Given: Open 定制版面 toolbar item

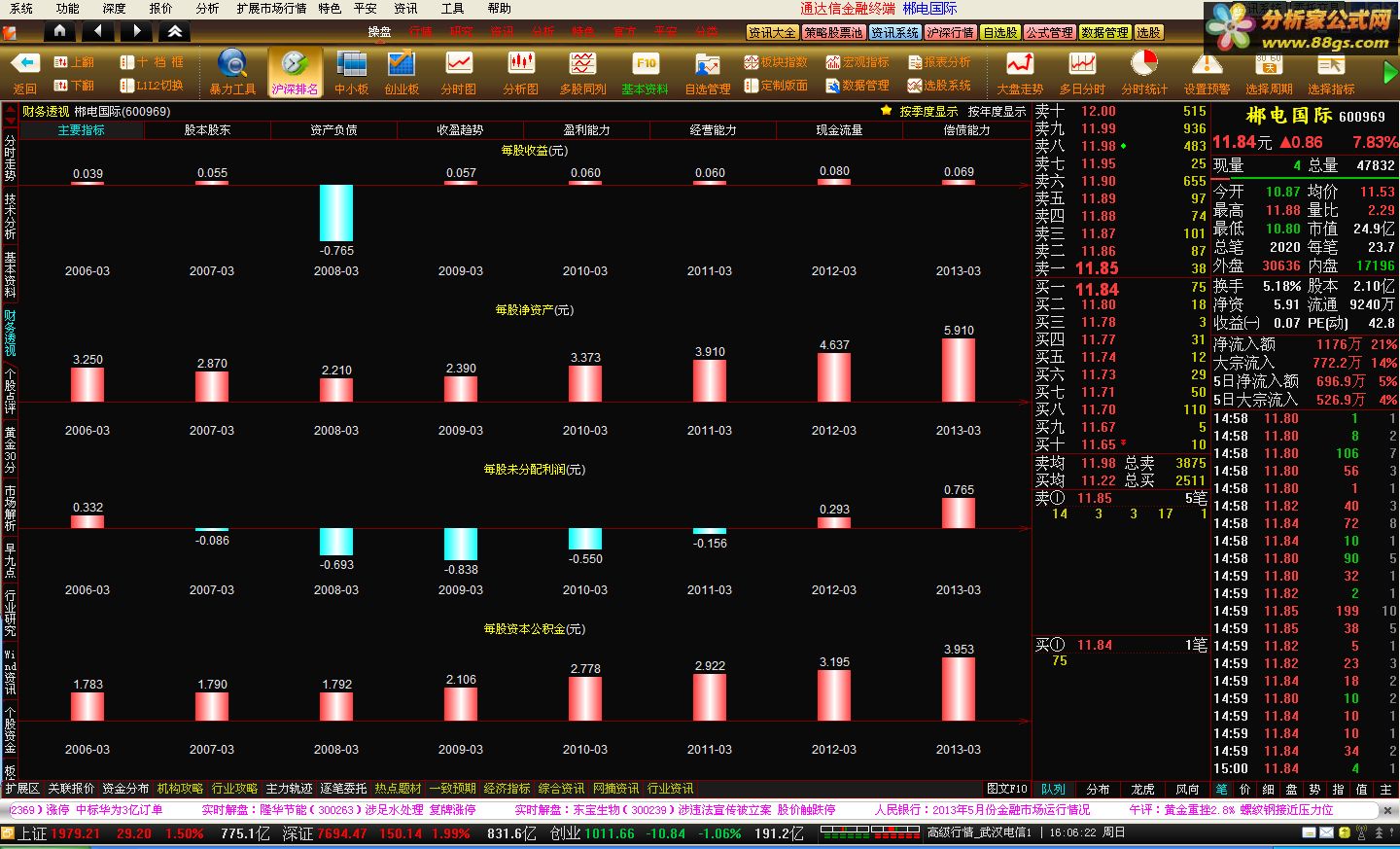Looking at the screenshot, I should 776,86.
